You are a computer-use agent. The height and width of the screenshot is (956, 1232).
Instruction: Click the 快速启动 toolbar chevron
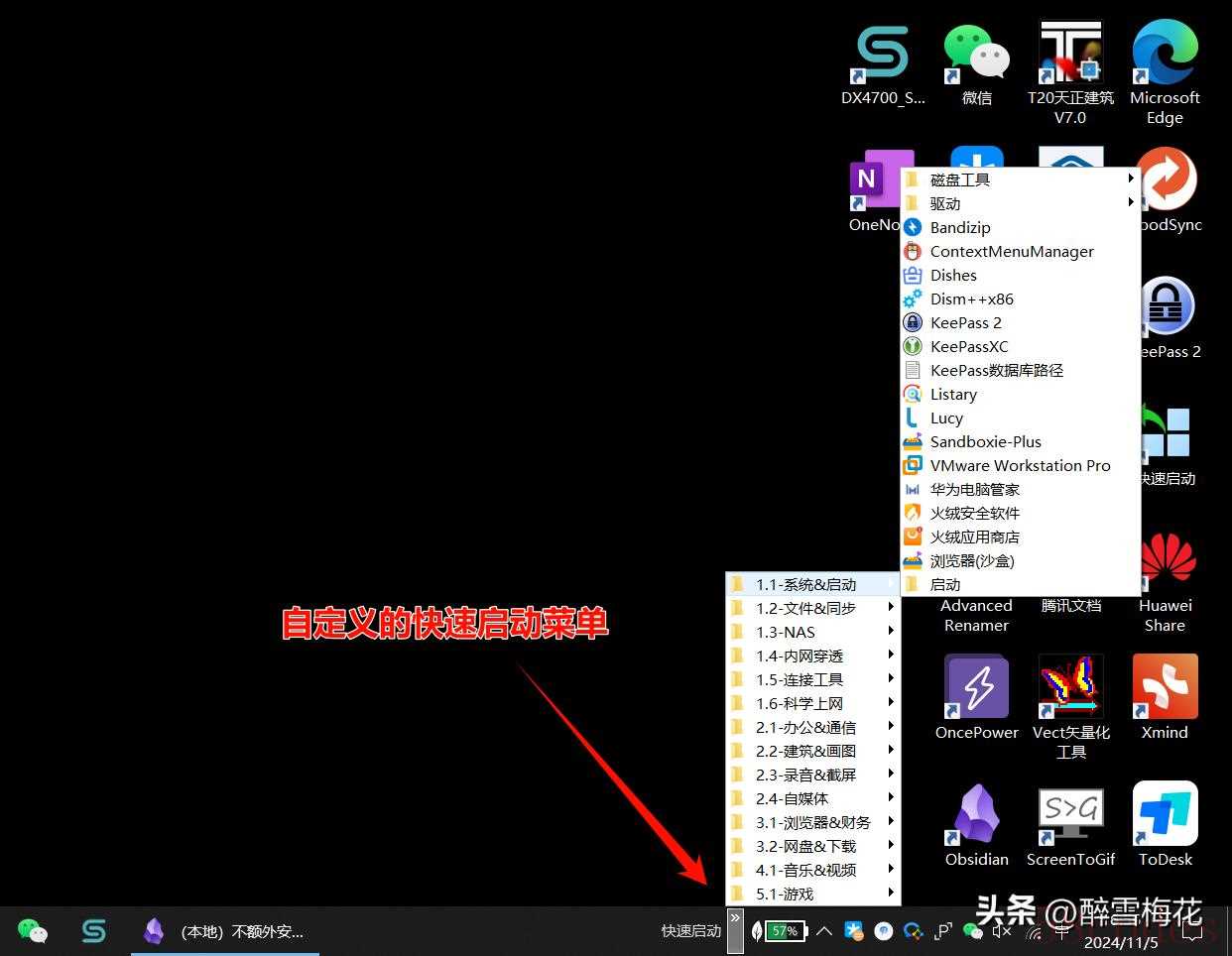pyautogui.click(x=735, y=931)
